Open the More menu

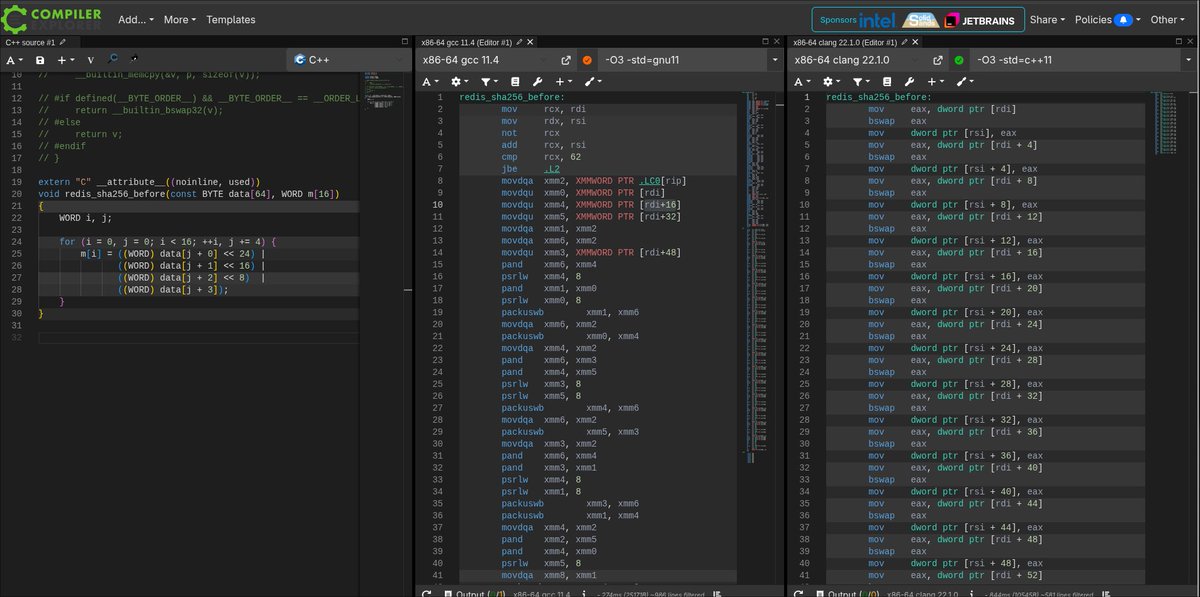click(x=180, y=19)
